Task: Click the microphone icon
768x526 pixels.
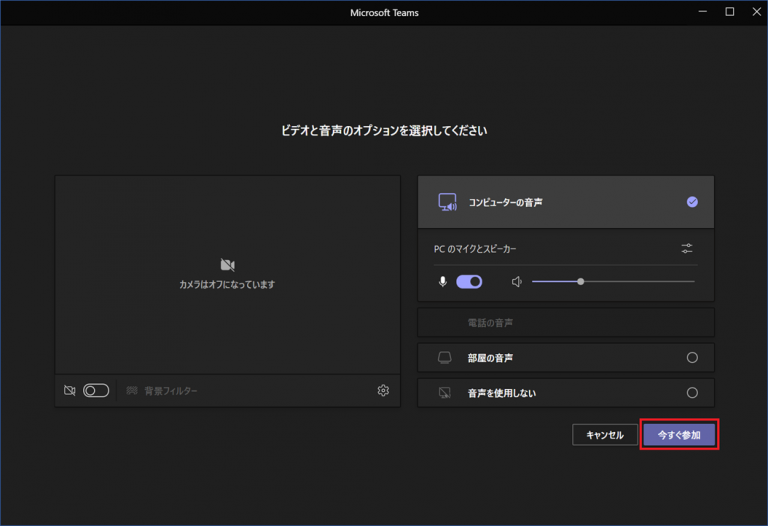Action: [443, 282]
